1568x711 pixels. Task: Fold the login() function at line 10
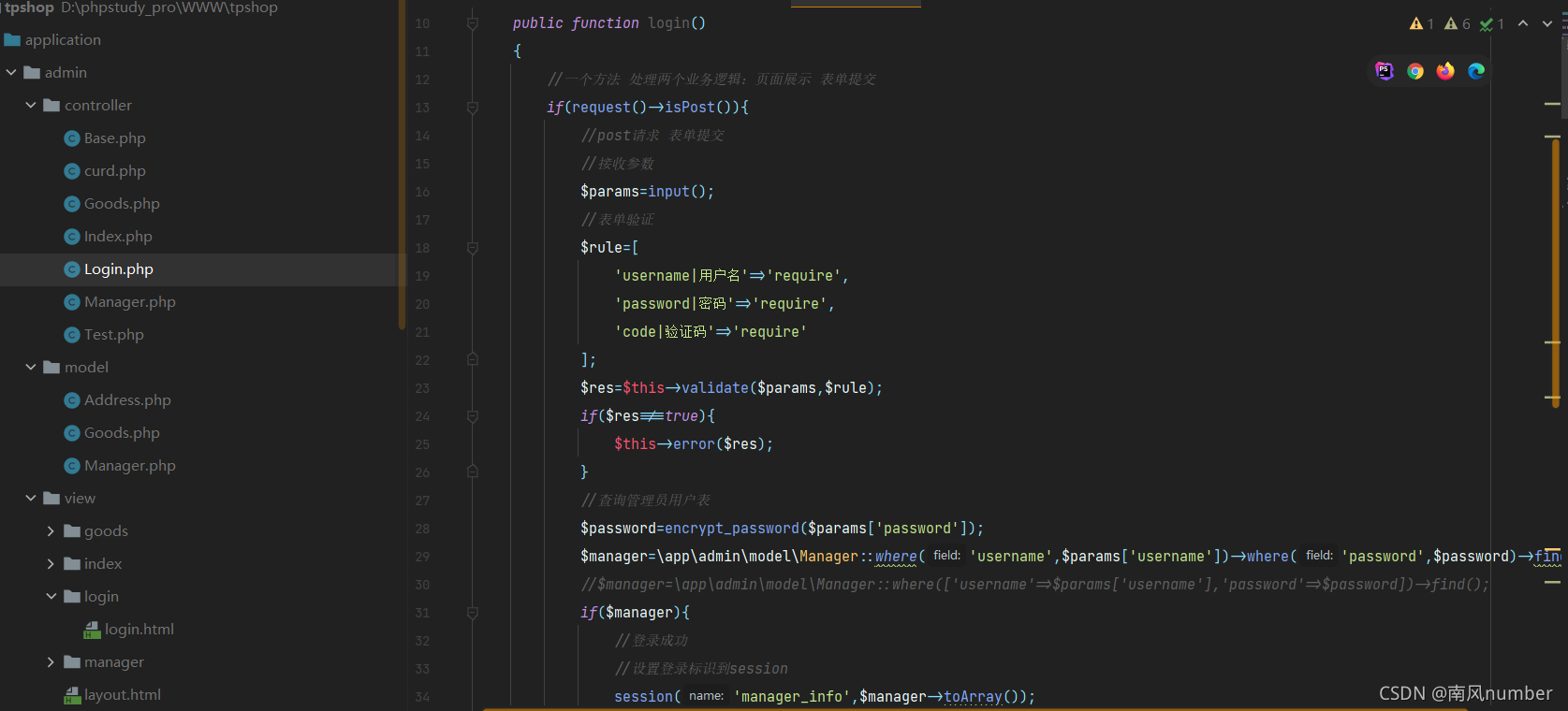coord(473,23)
